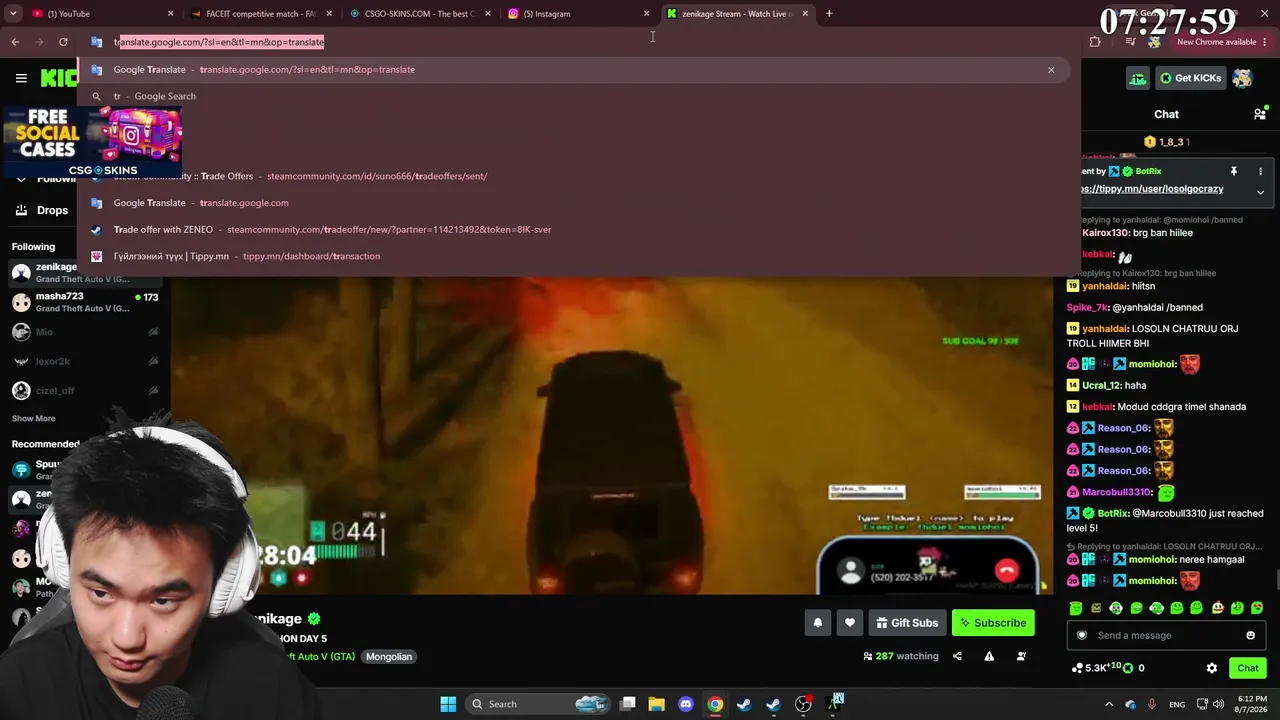This screenshot has width=1280, height=720.
Task: Follow channel with the heart button
Action: pyautogui.click(x=849, y=623)
